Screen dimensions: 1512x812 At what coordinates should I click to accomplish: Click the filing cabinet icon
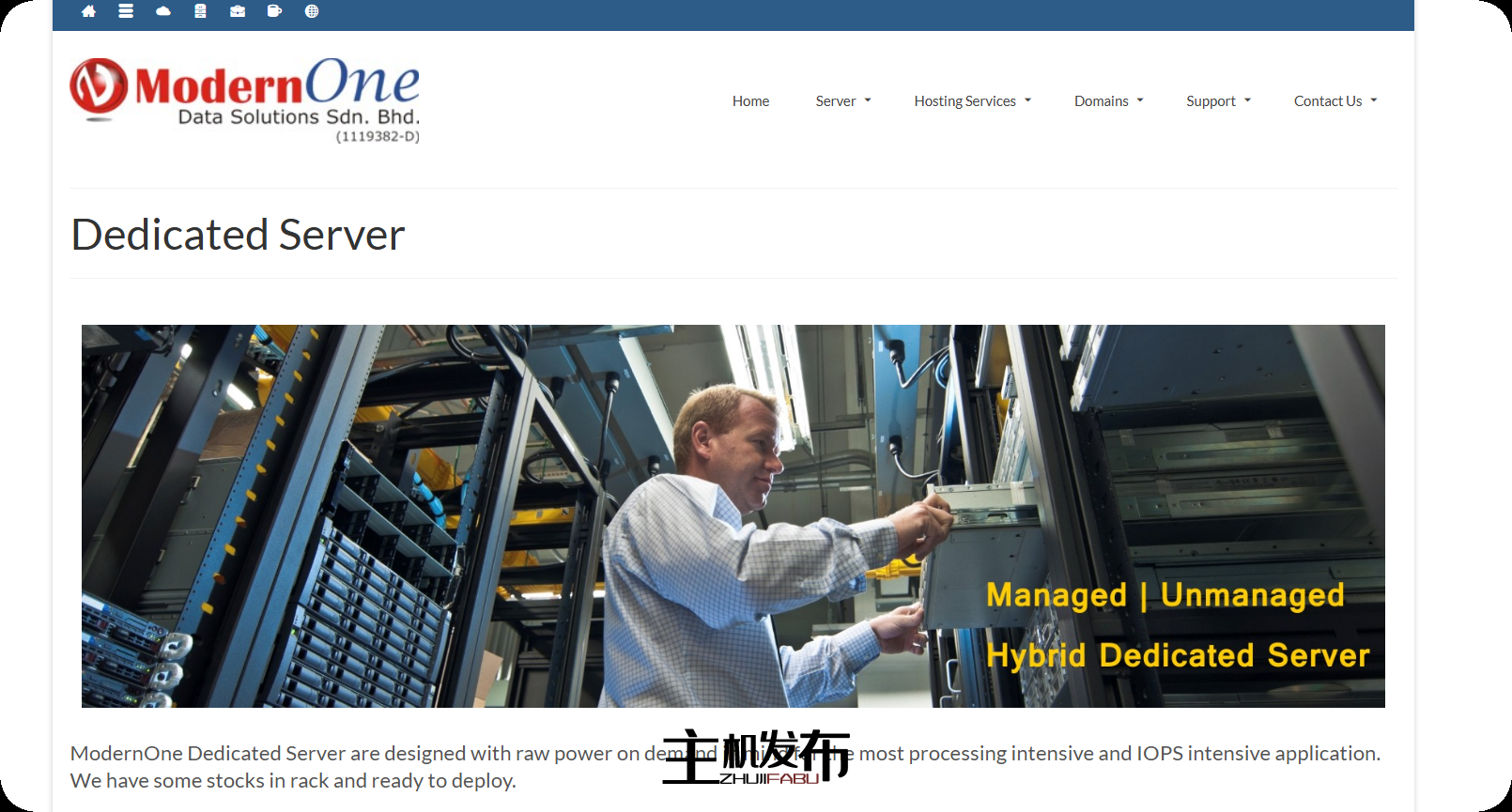[200, 11]
